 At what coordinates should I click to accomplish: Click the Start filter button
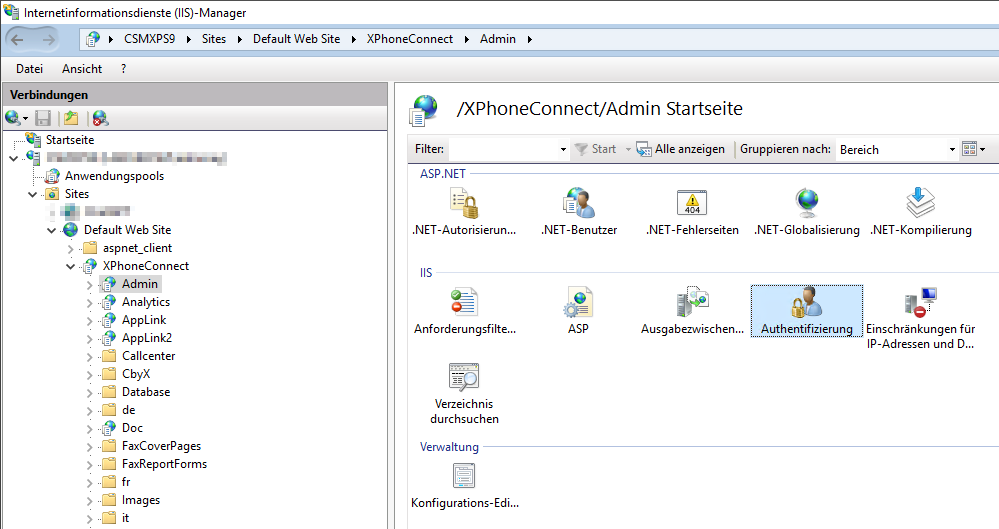[595, 149]
